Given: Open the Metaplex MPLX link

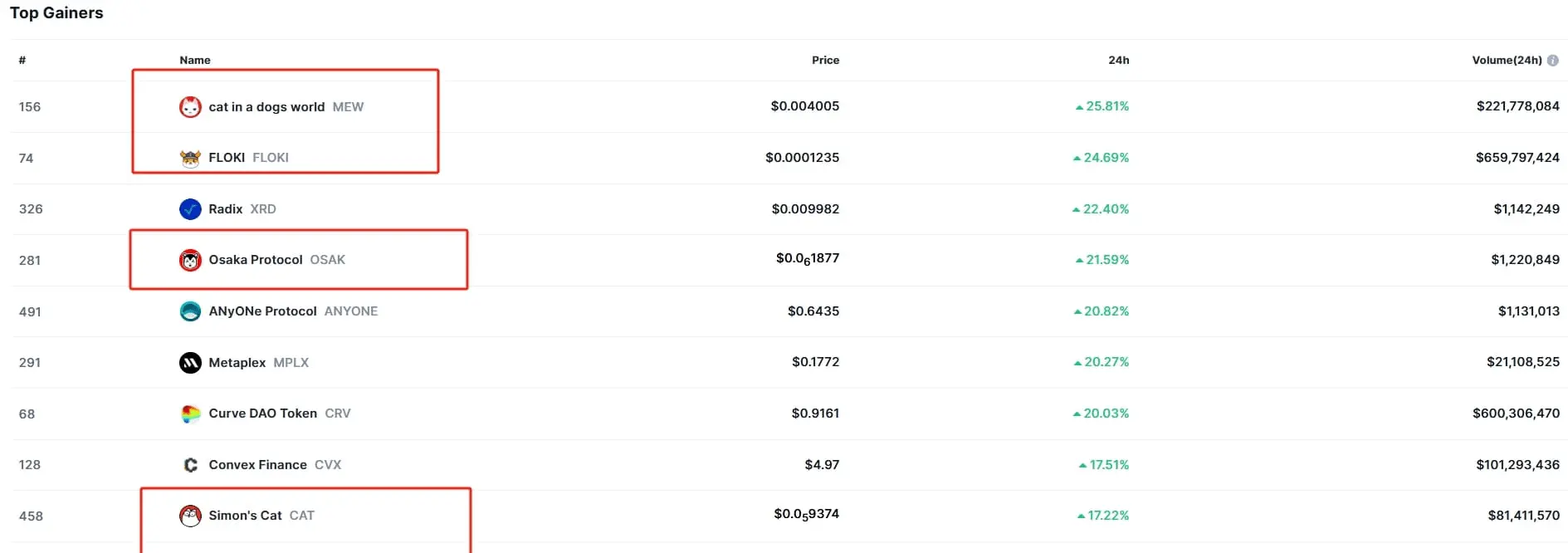Looking at the screenshot, I should point(258,363).
